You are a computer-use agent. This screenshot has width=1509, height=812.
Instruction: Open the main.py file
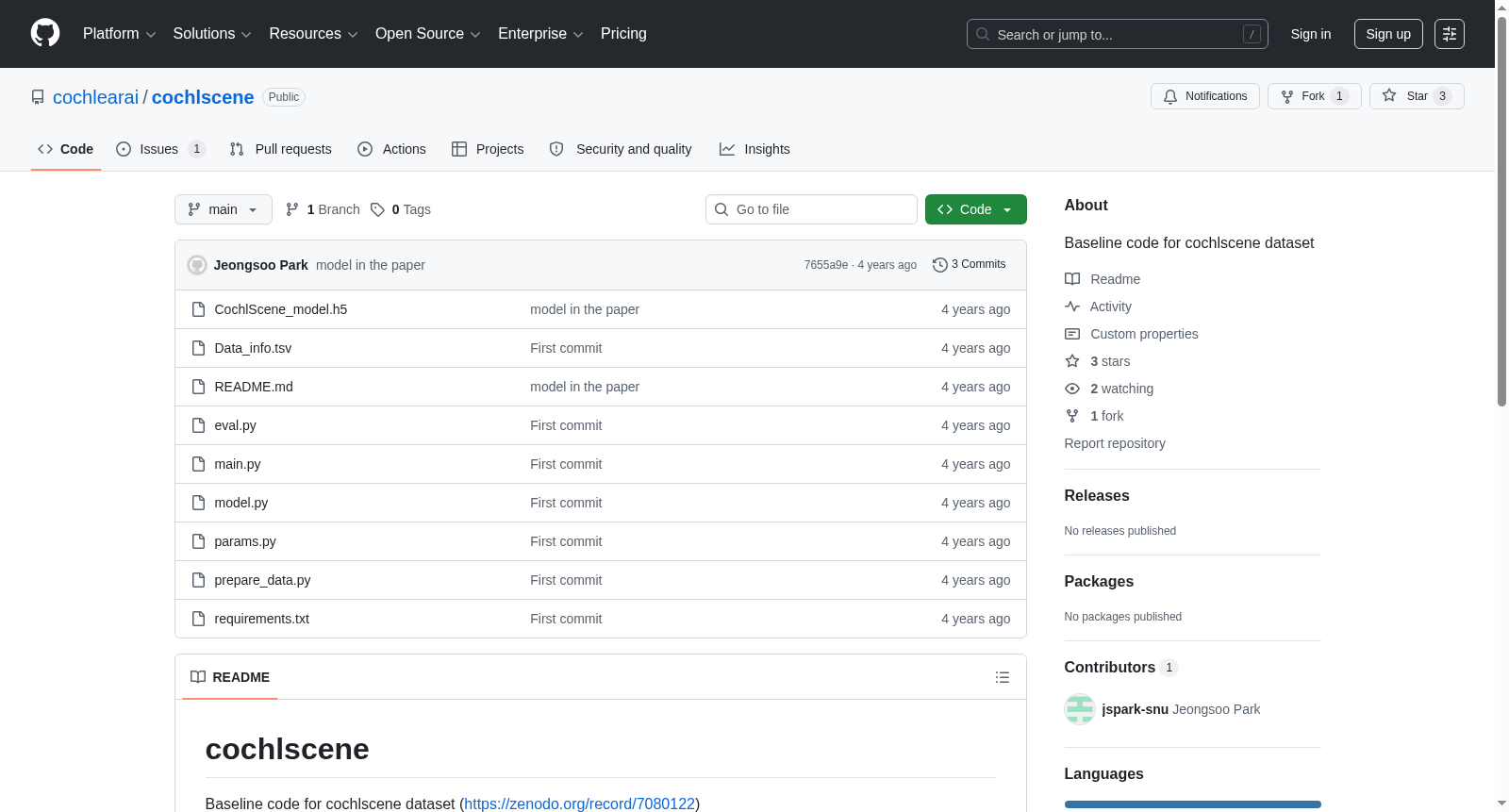point(238,464)
